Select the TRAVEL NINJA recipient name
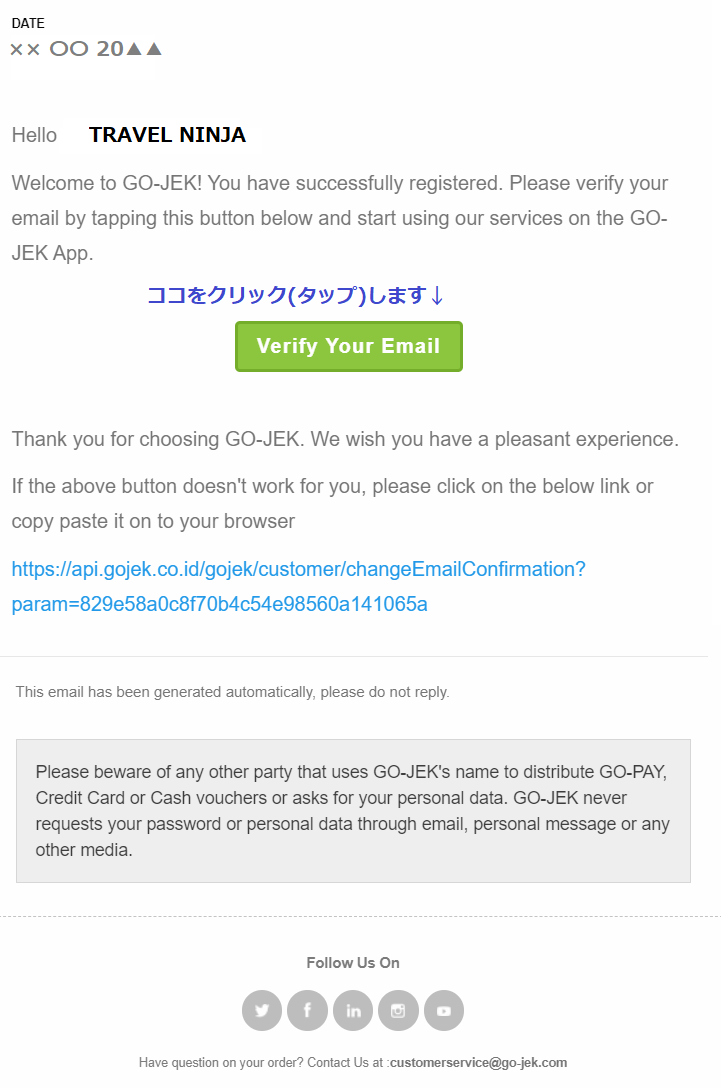Image resolution: width=725 pixels, height=1088 pixels. (167, 135)
